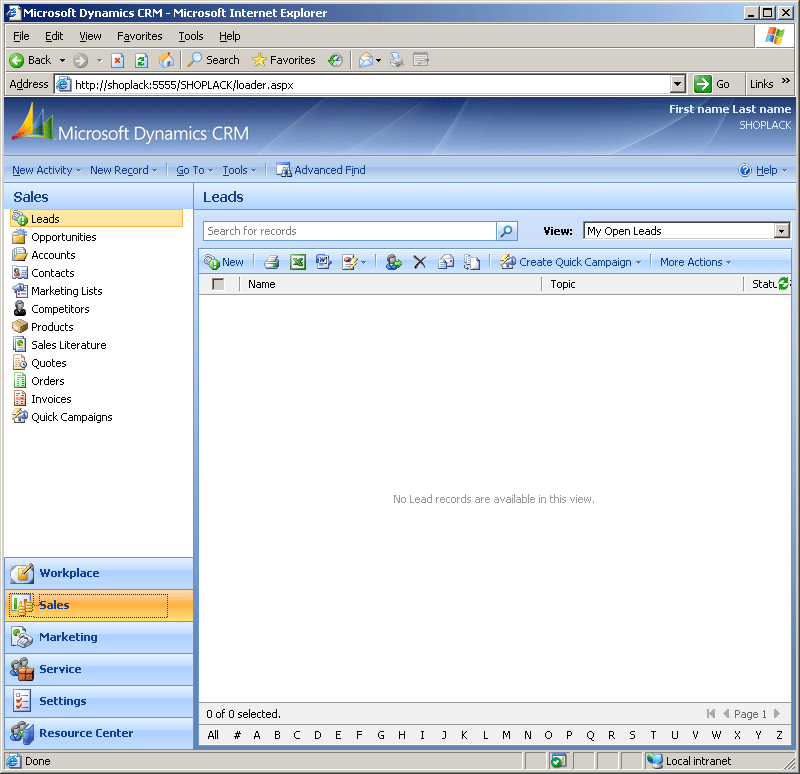Click the Mail Merge Word icon

(x=323, y=262)
